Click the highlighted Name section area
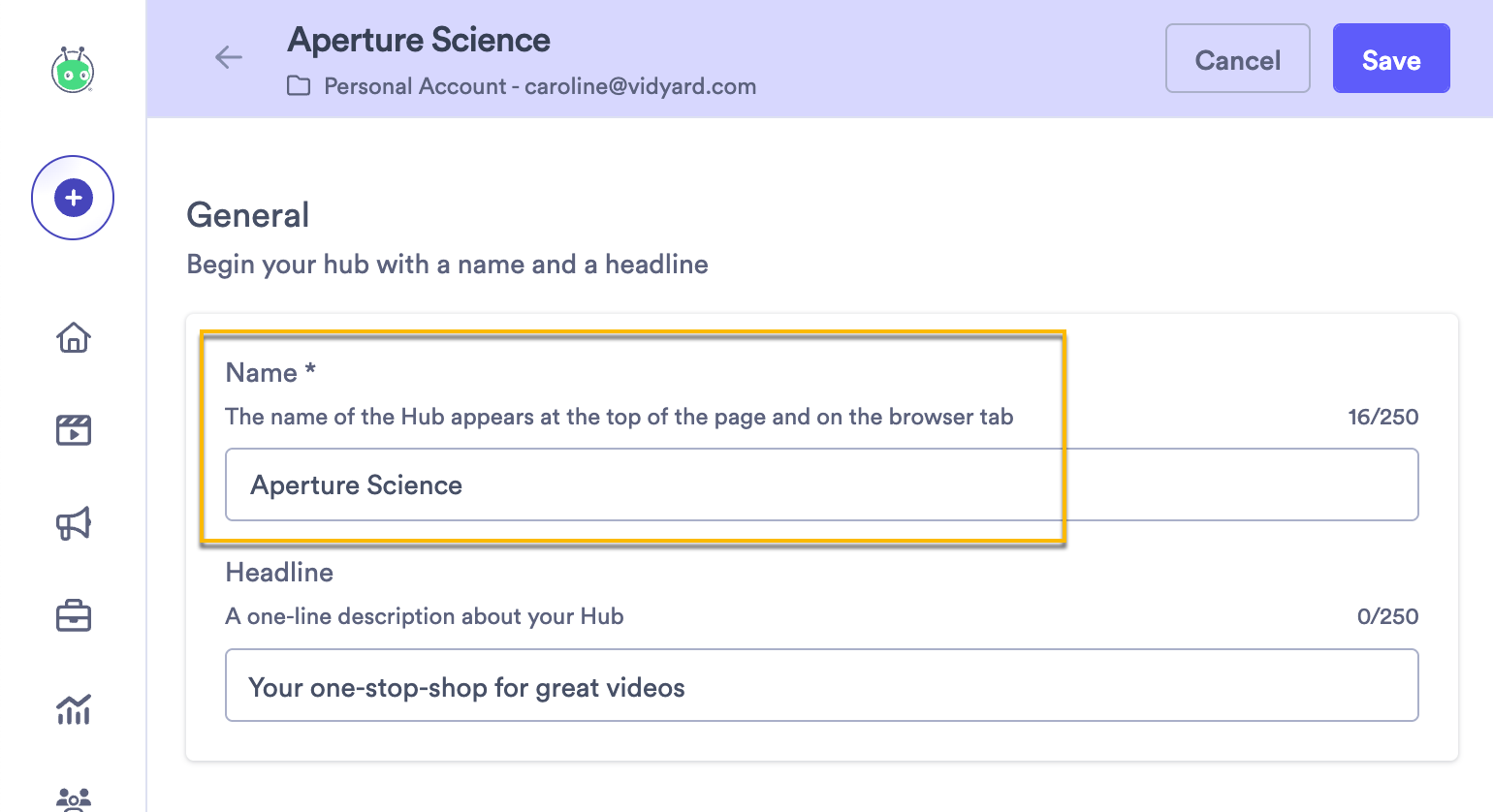 [x=632, y=436]
